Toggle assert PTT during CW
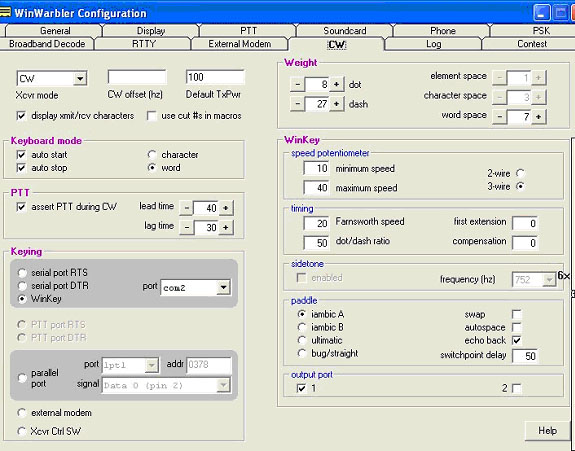 (x=21, y=207)
